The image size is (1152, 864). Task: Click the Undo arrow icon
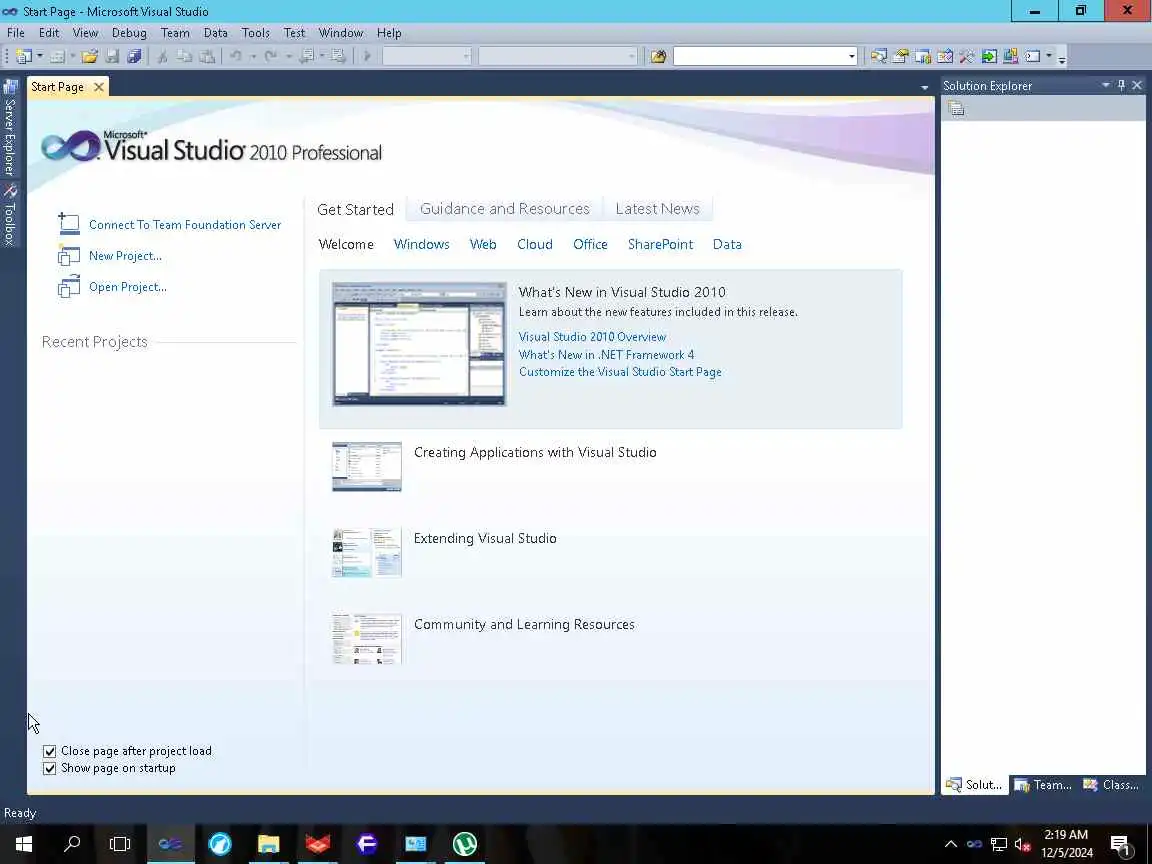236,56
